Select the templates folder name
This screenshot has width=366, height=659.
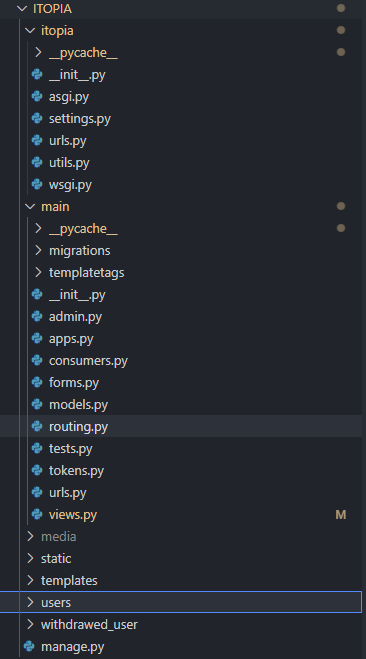pyautogui.click(x=69, y=581)
